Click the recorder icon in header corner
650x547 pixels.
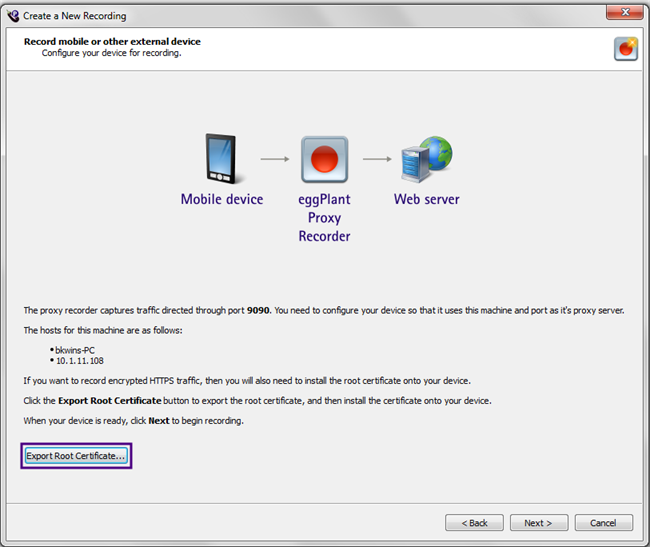(625, 49)
